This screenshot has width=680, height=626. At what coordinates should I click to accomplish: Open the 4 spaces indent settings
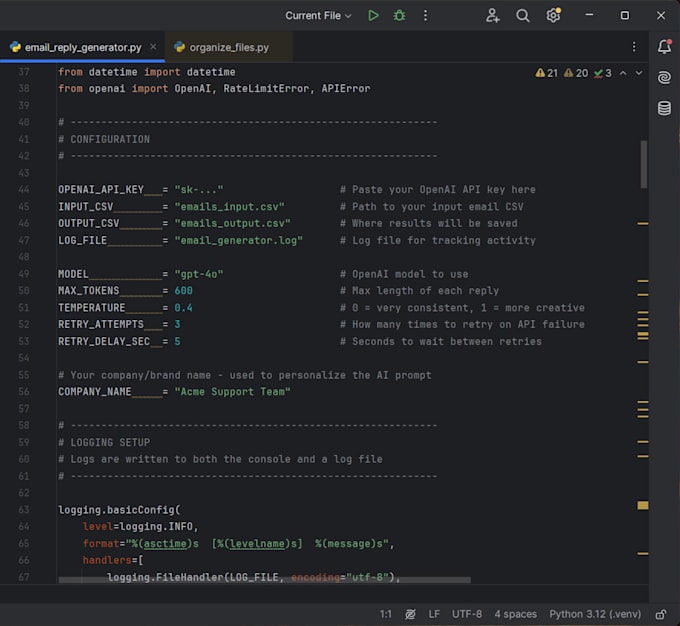click(516, 614)
